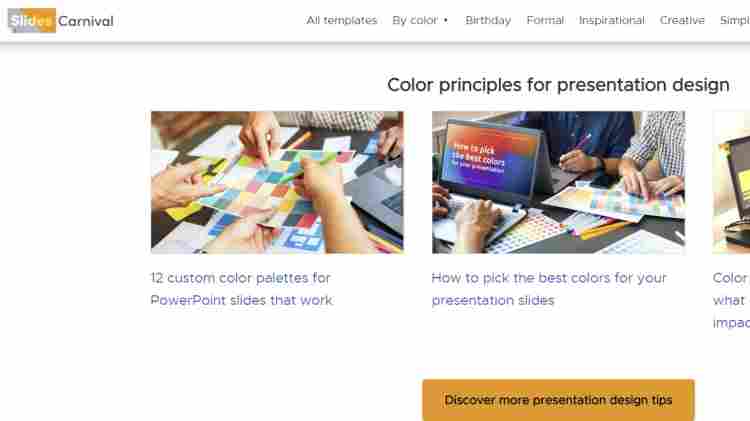The width and height of the screenshot is (750, 421).
Task: Click the "Color principles for presentation design" heading
Action: coord(558,85)
